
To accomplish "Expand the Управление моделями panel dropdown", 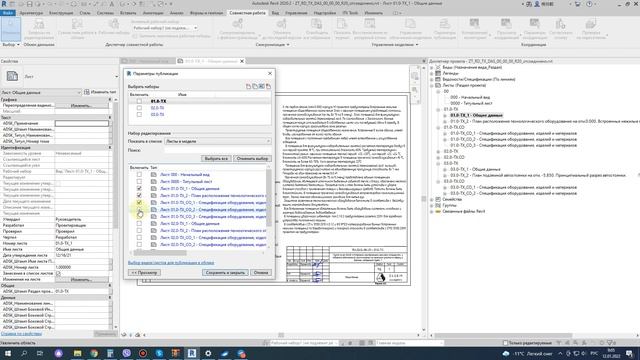I will pyautogui.click(x=395, y=44).
